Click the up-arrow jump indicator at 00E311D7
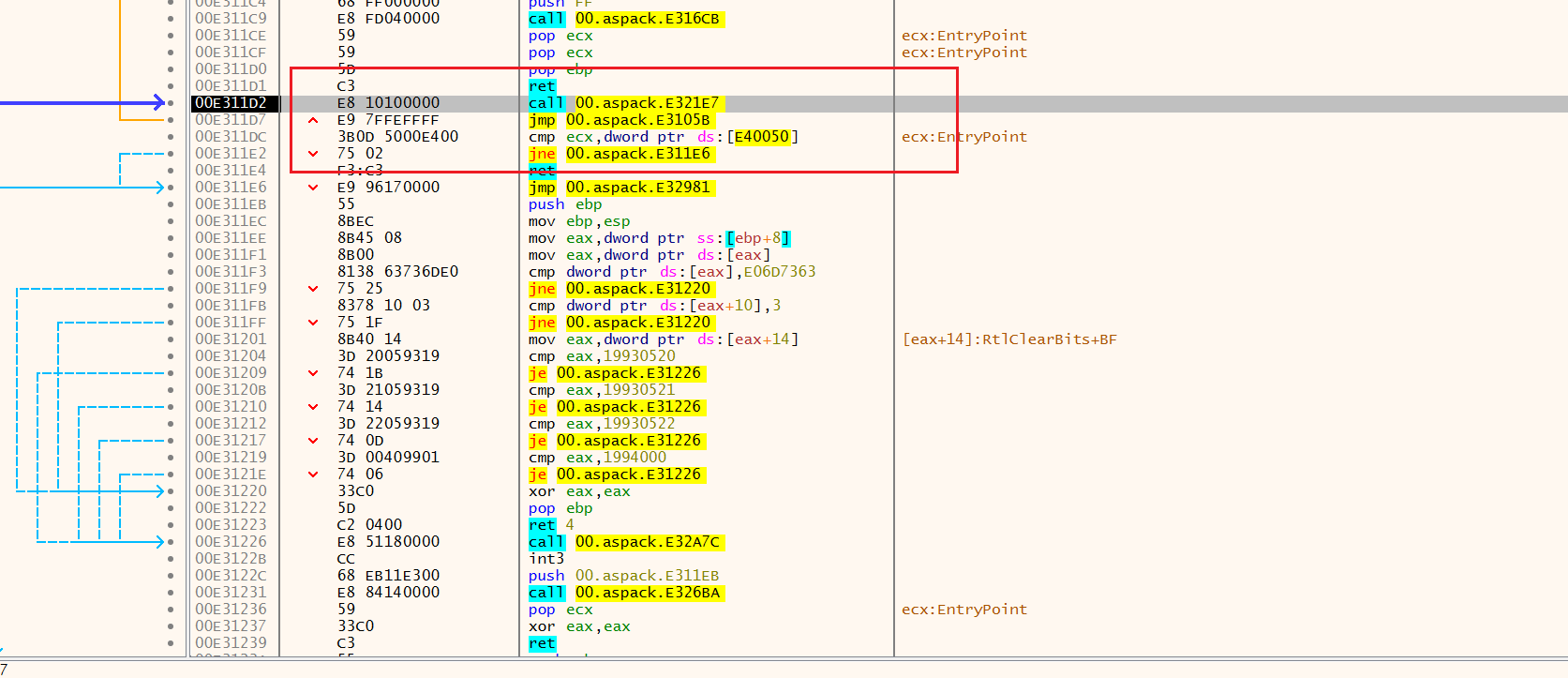The image size is (1568, 678). point(313,120)
